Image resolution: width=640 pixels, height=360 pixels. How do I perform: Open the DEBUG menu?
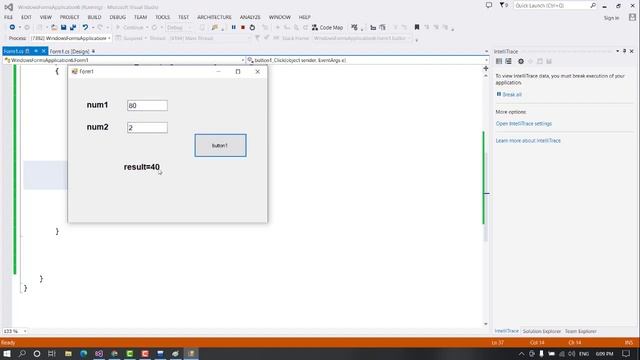pyautogui.click(x=118, y=17)
